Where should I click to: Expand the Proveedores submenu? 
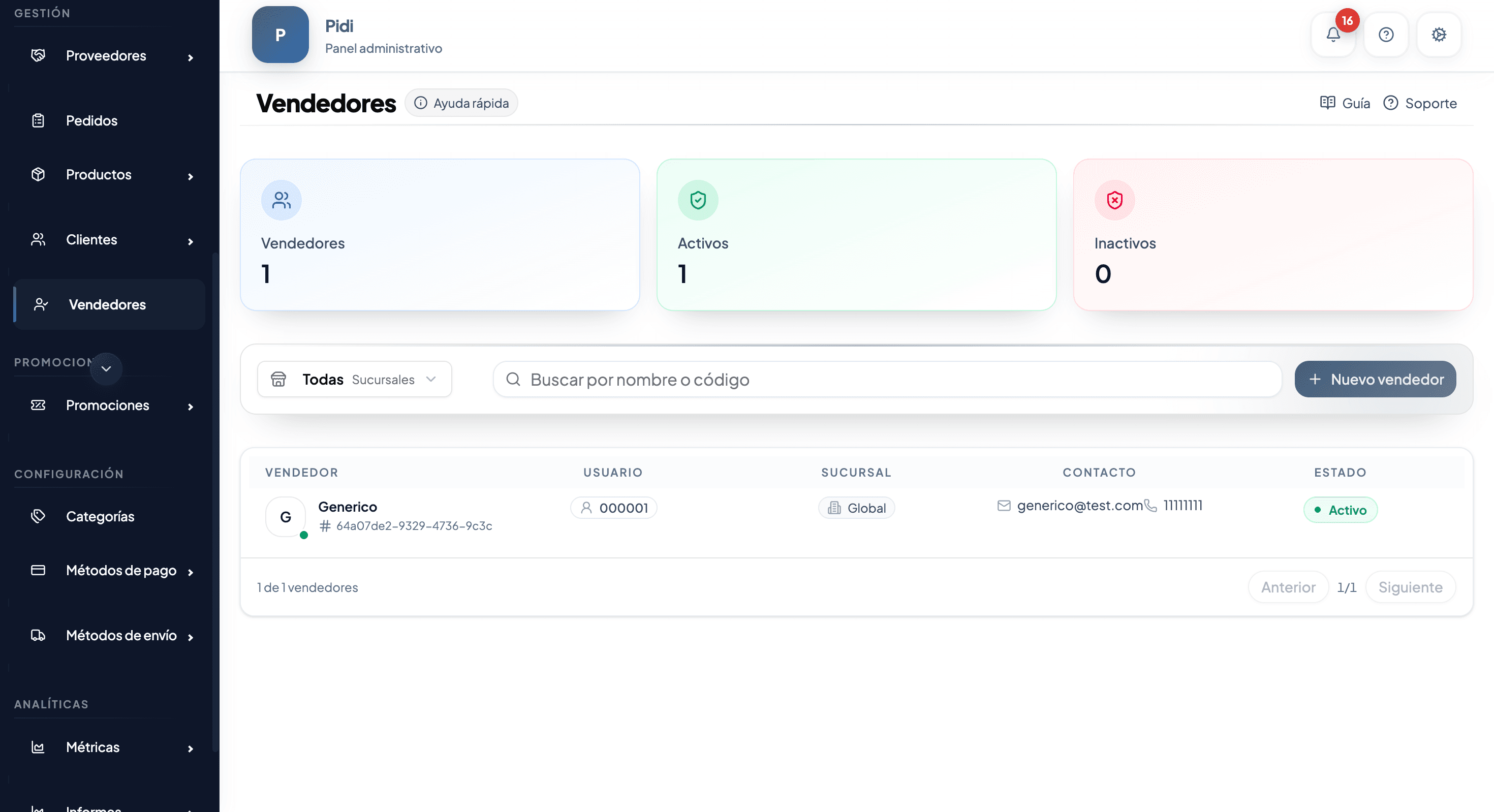190,57
